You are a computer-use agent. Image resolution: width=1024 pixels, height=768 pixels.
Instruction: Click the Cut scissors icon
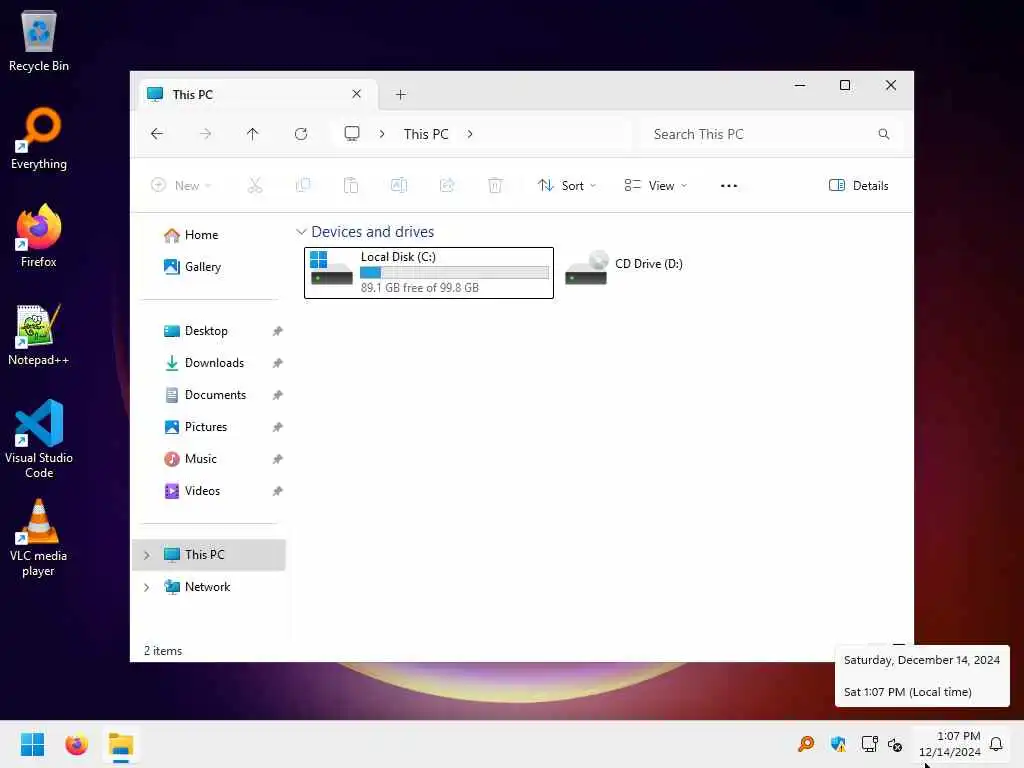pos(255,185)
